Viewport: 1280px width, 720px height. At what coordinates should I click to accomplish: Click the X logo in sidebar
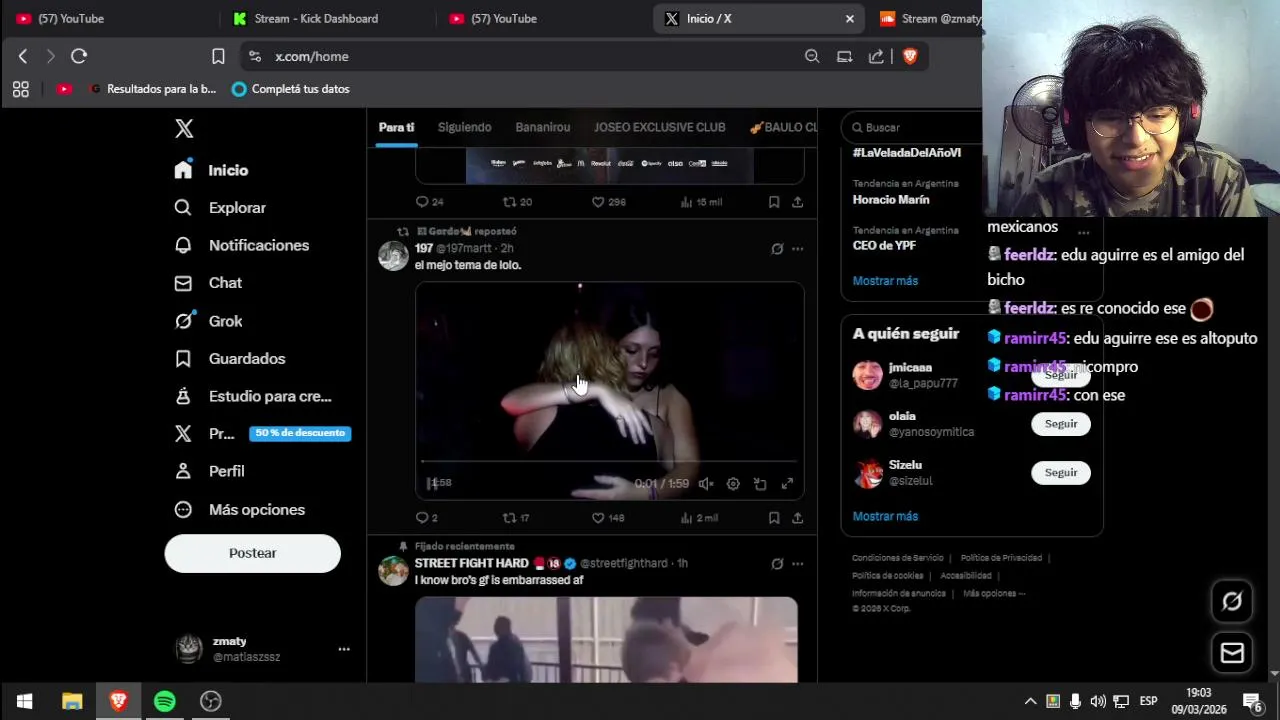point(184,129)
